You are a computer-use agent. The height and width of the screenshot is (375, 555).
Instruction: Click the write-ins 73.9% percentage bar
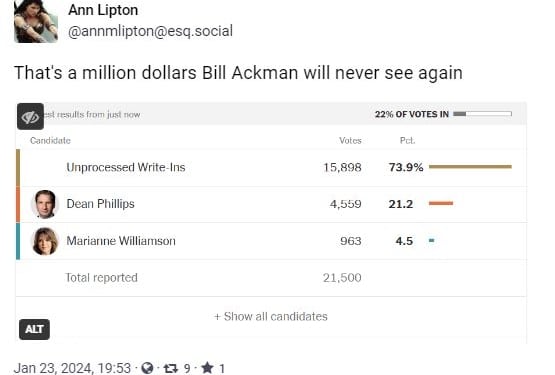coord(470,166)
